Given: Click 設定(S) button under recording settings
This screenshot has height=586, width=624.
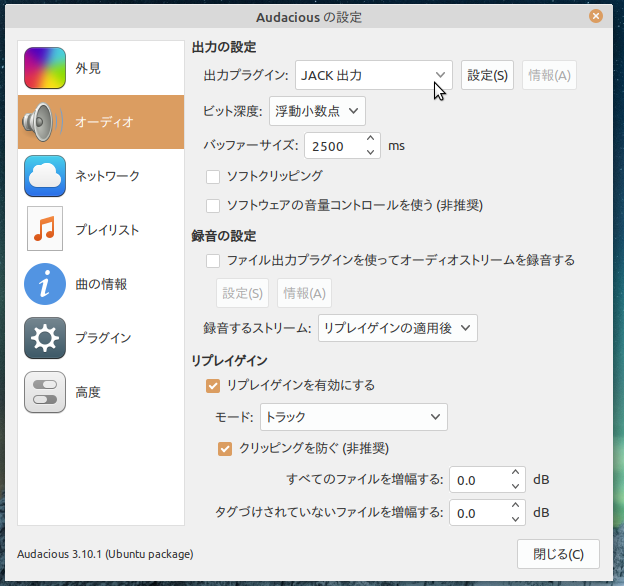Looking at the screenshot, I should point(242,293).
